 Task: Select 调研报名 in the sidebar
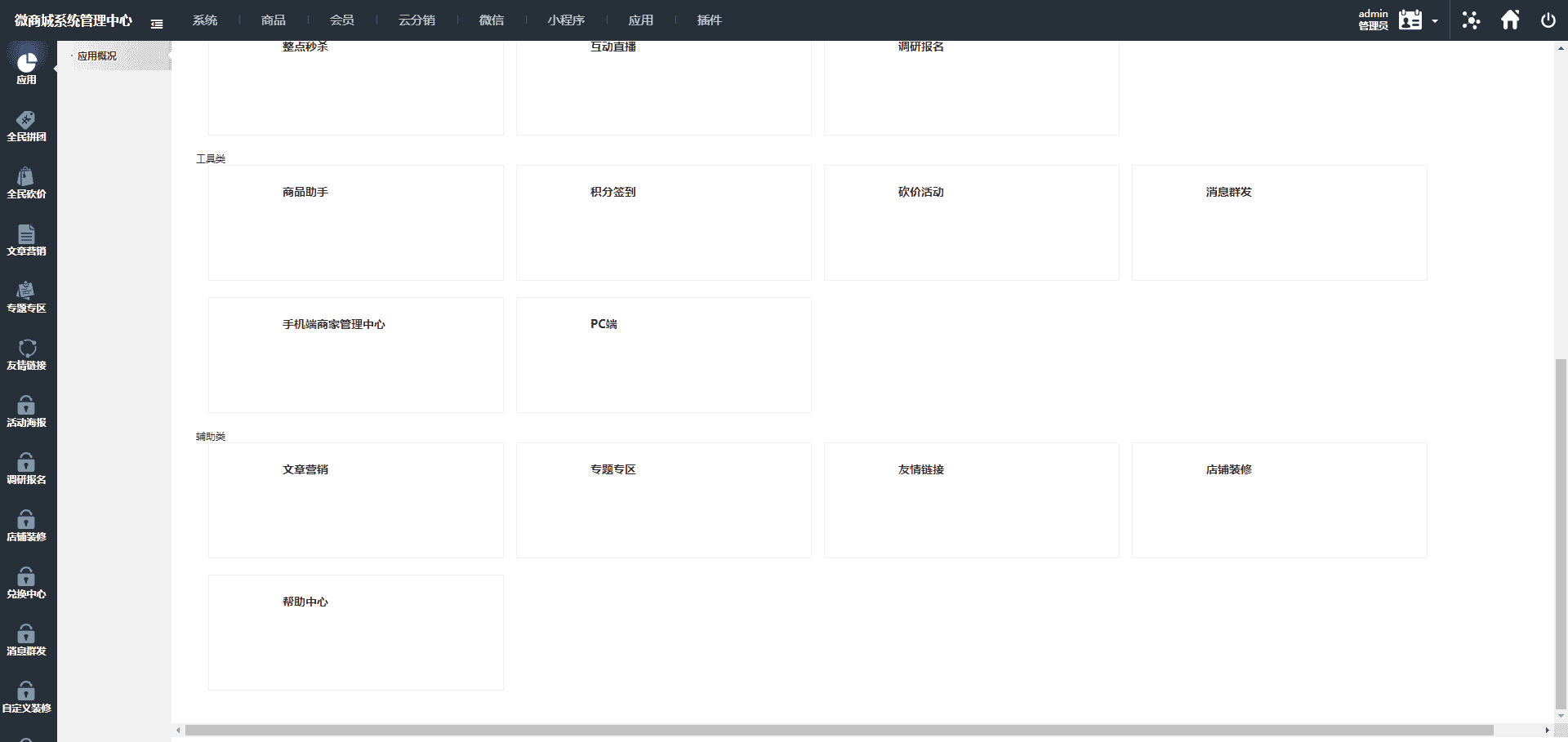pos(27,469)
